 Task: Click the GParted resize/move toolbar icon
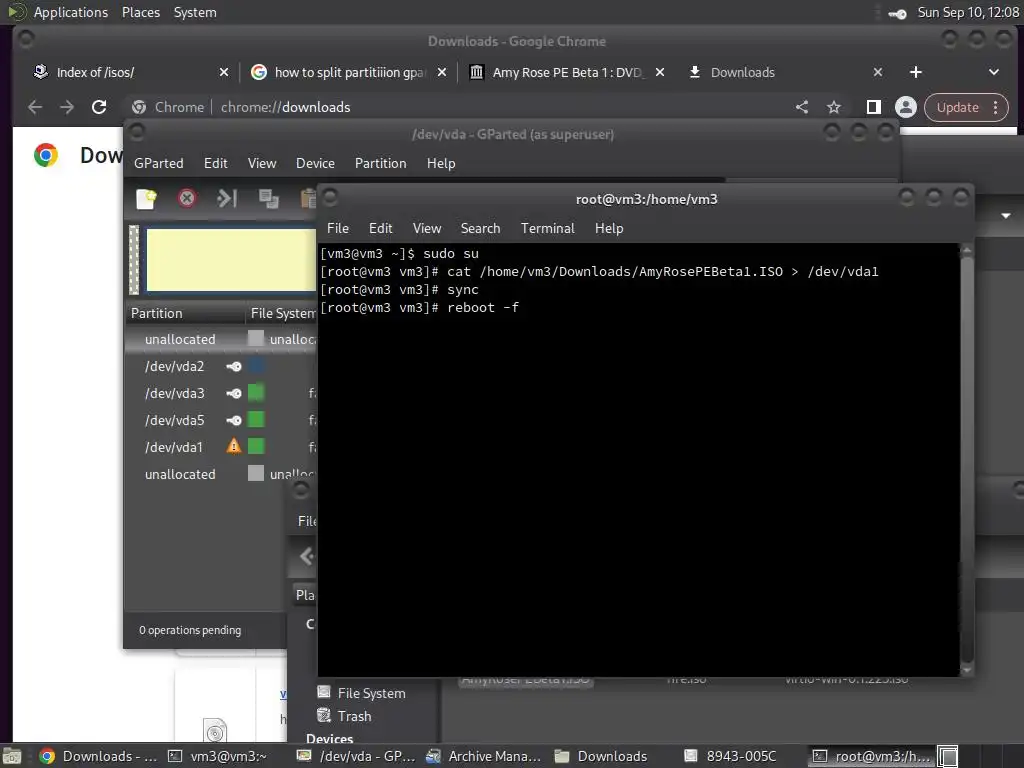[227, 198]
